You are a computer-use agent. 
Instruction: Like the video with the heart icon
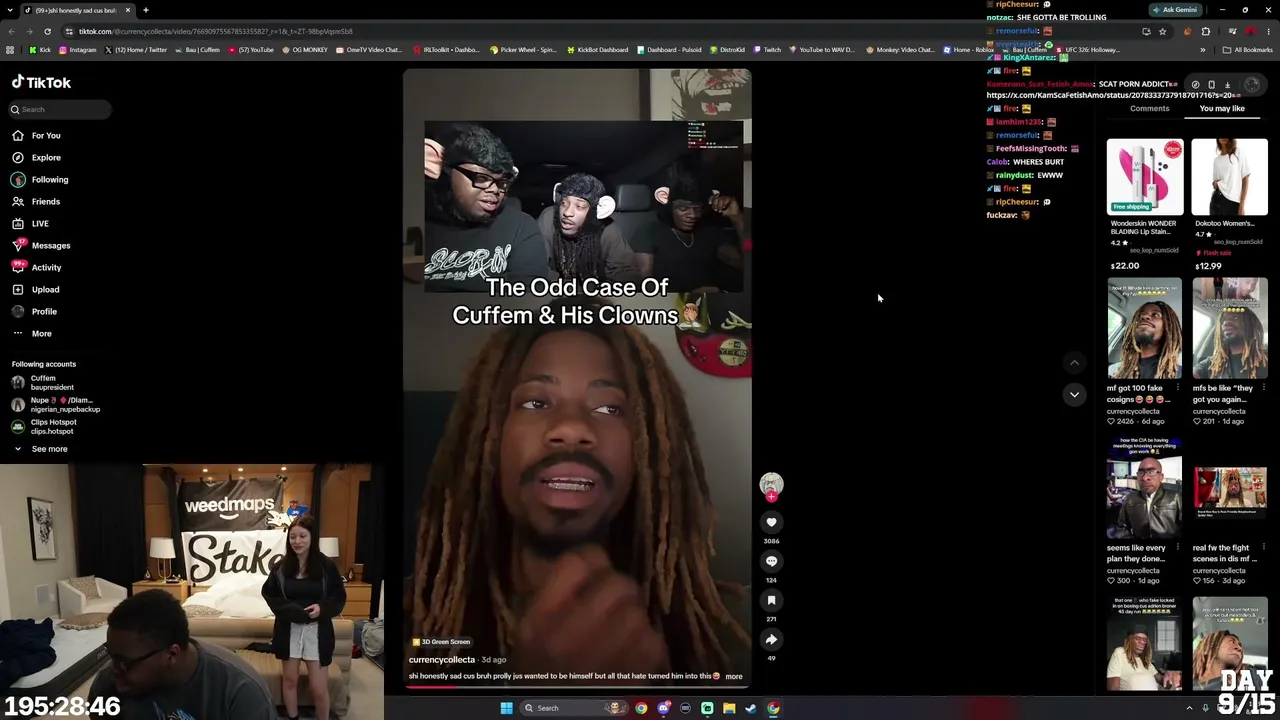coord(771,522)
